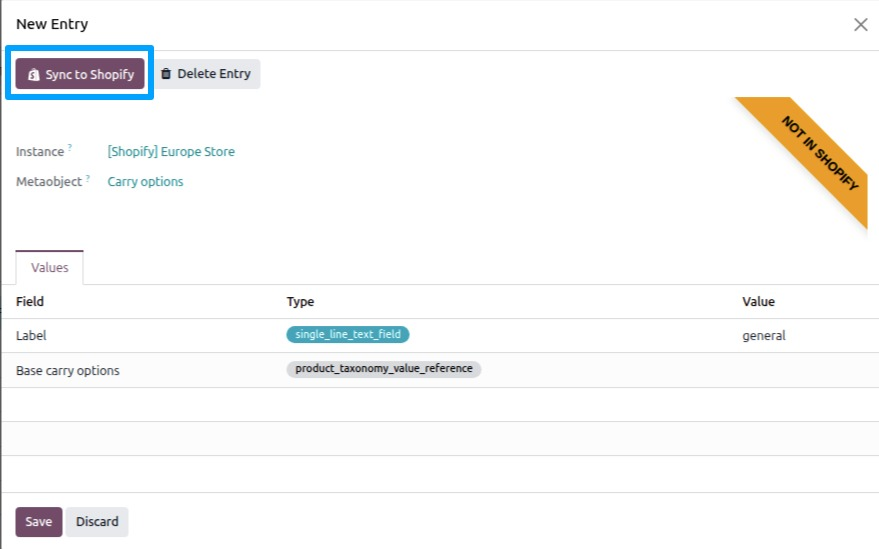Image resolution: width=879 pixels, height=549 pixels.
Task: Select the Label field row cell
Action: click(x=31, y=336)
